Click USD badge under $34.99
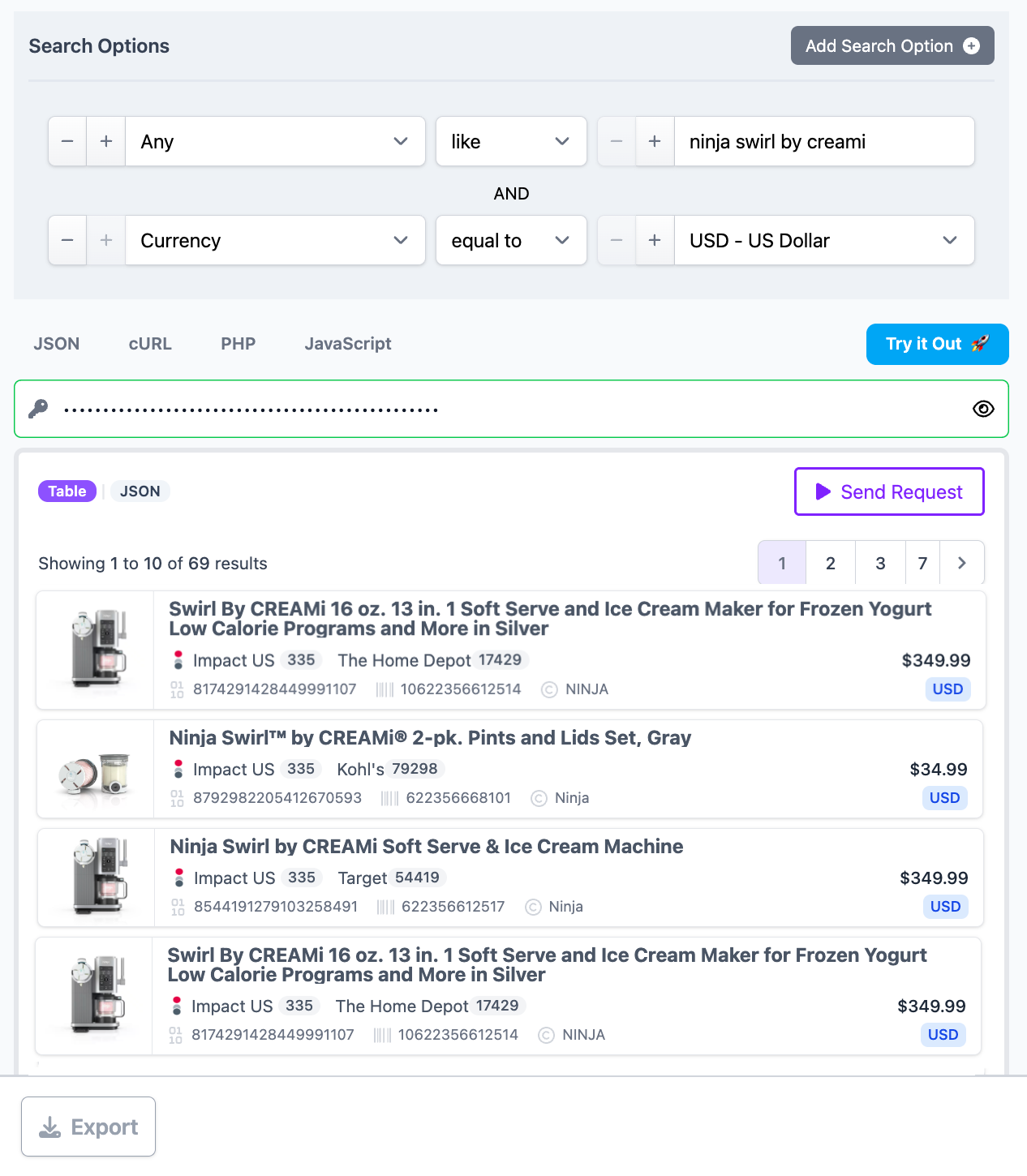 pyautogui.click(x=945, y=798)
